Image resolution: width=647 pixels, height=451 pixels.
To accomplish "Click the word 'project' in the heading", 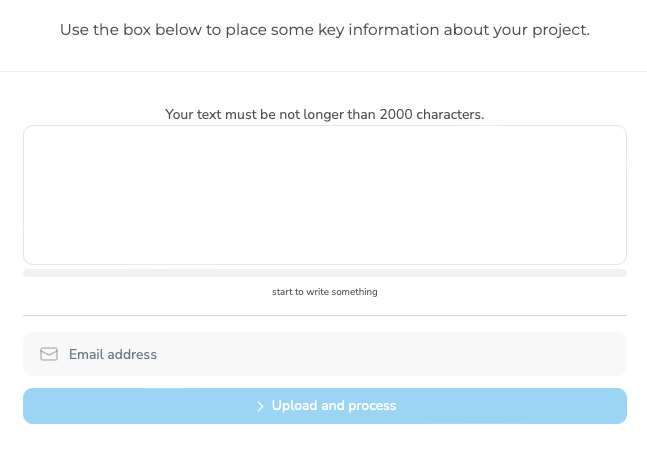I will [x=559, y=31].
